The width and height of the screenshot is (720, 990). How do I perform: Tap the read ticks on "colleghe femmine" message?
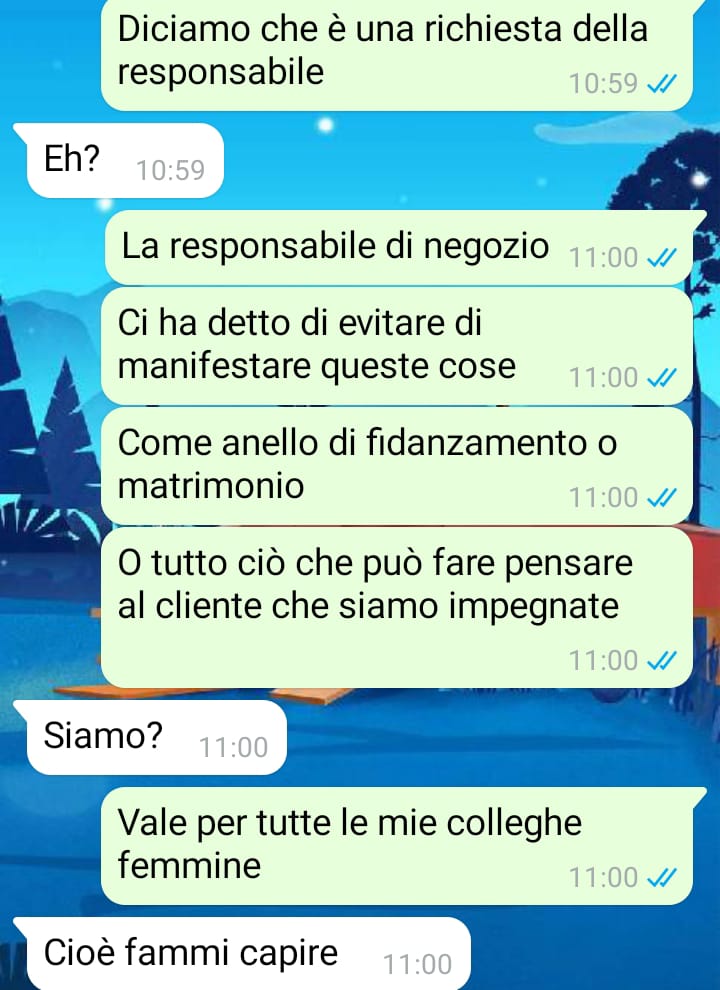[663, 878]
